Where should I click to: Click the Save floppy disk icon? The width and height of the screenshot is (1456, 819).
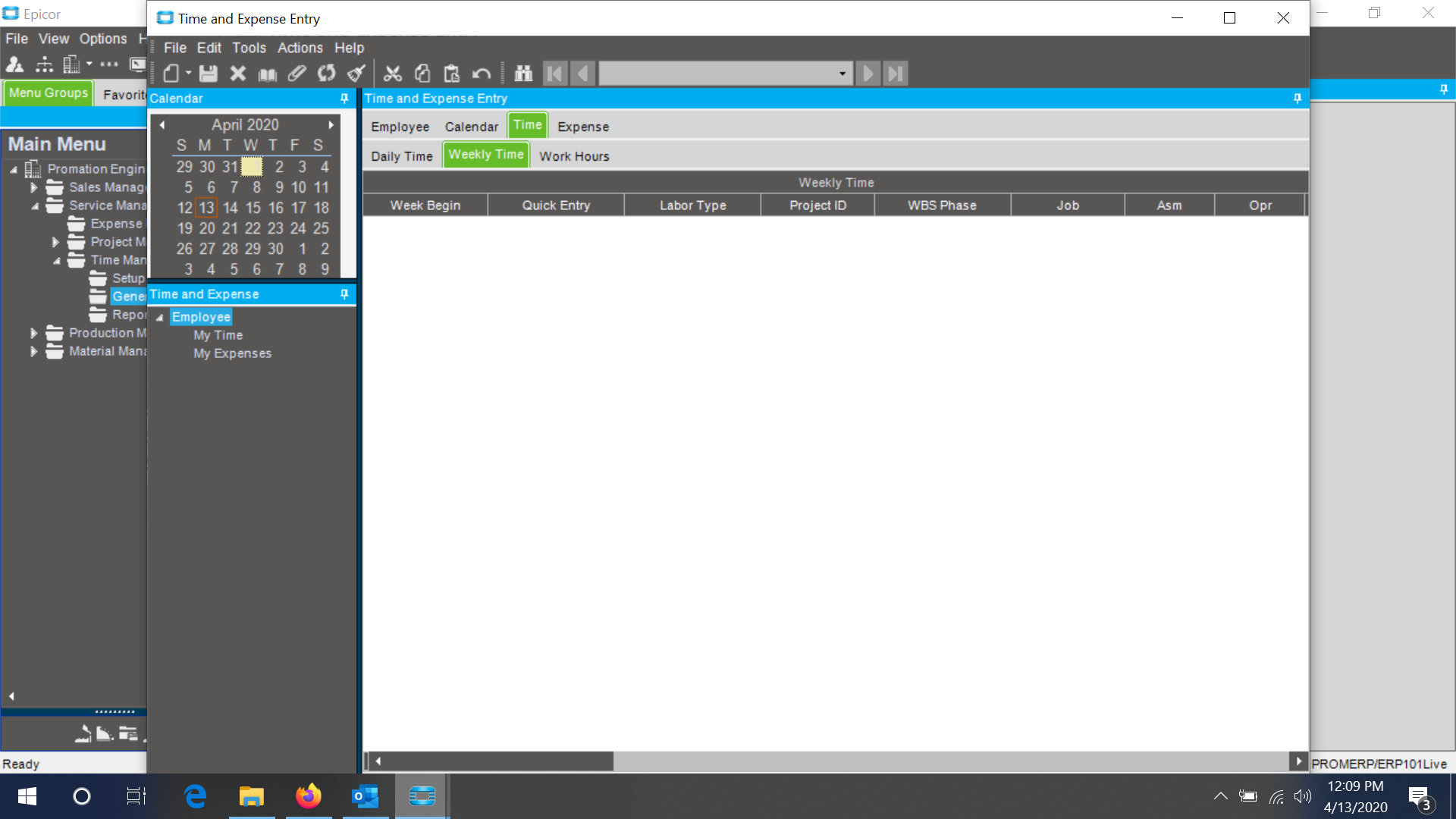[209, 74]
